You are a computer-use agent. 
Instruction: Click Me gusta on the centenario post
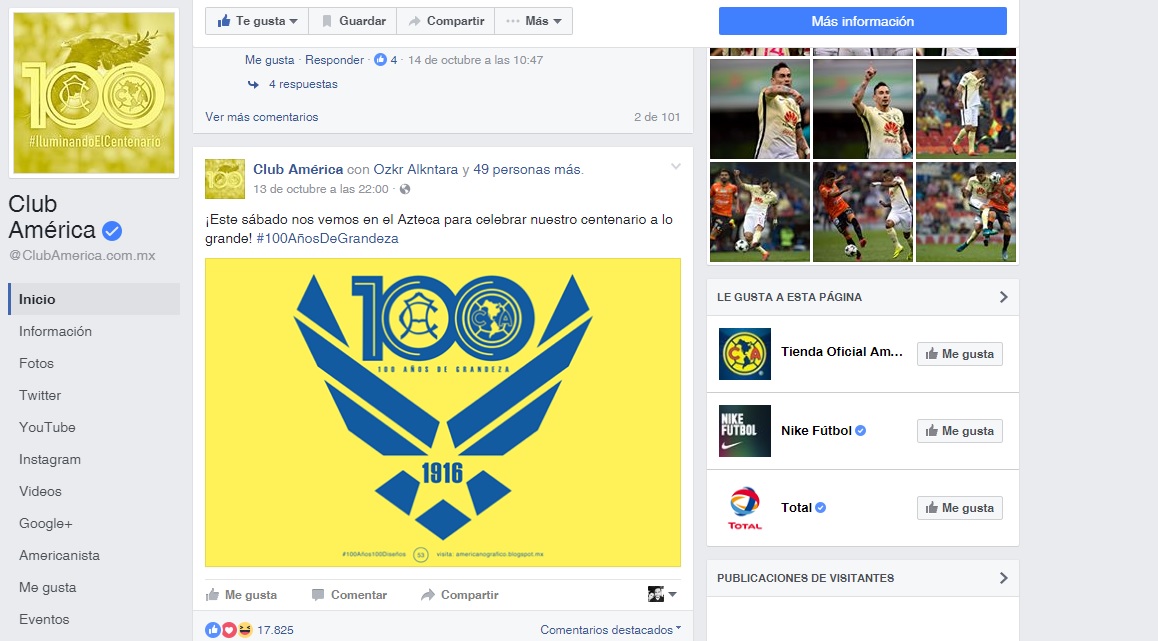241,594
